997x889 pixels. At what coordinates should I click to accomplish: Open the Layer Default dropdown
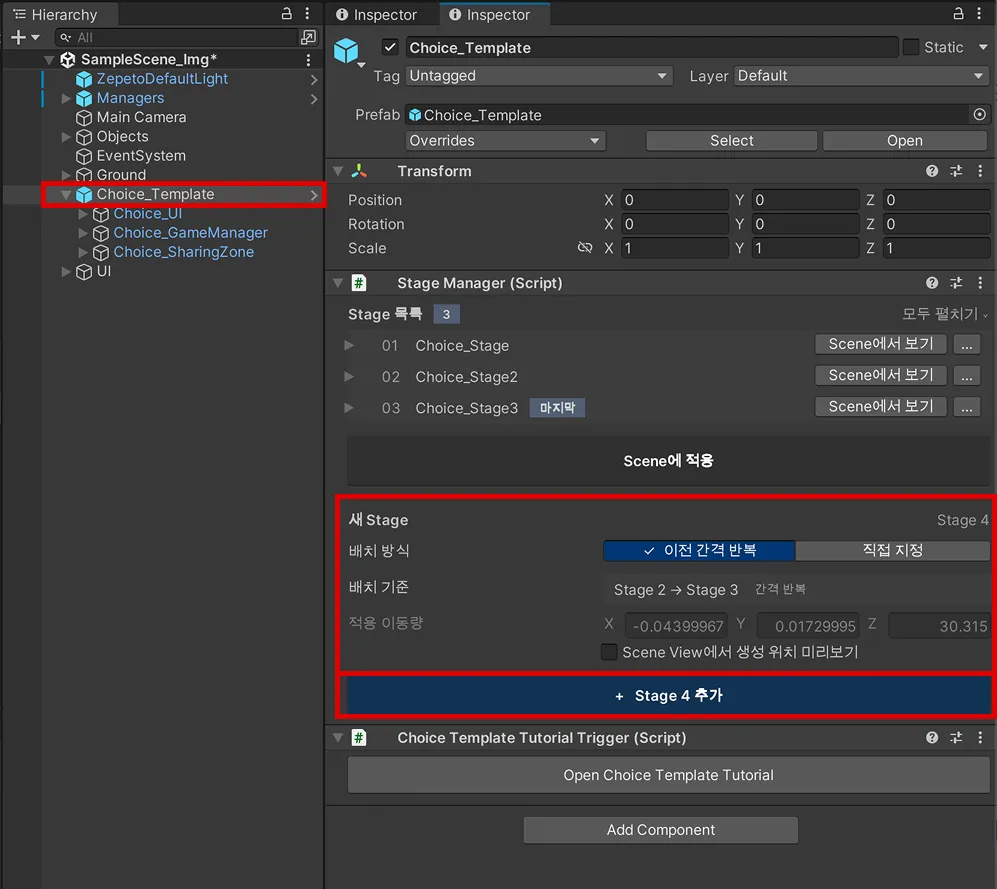click(x=861, y=76)
